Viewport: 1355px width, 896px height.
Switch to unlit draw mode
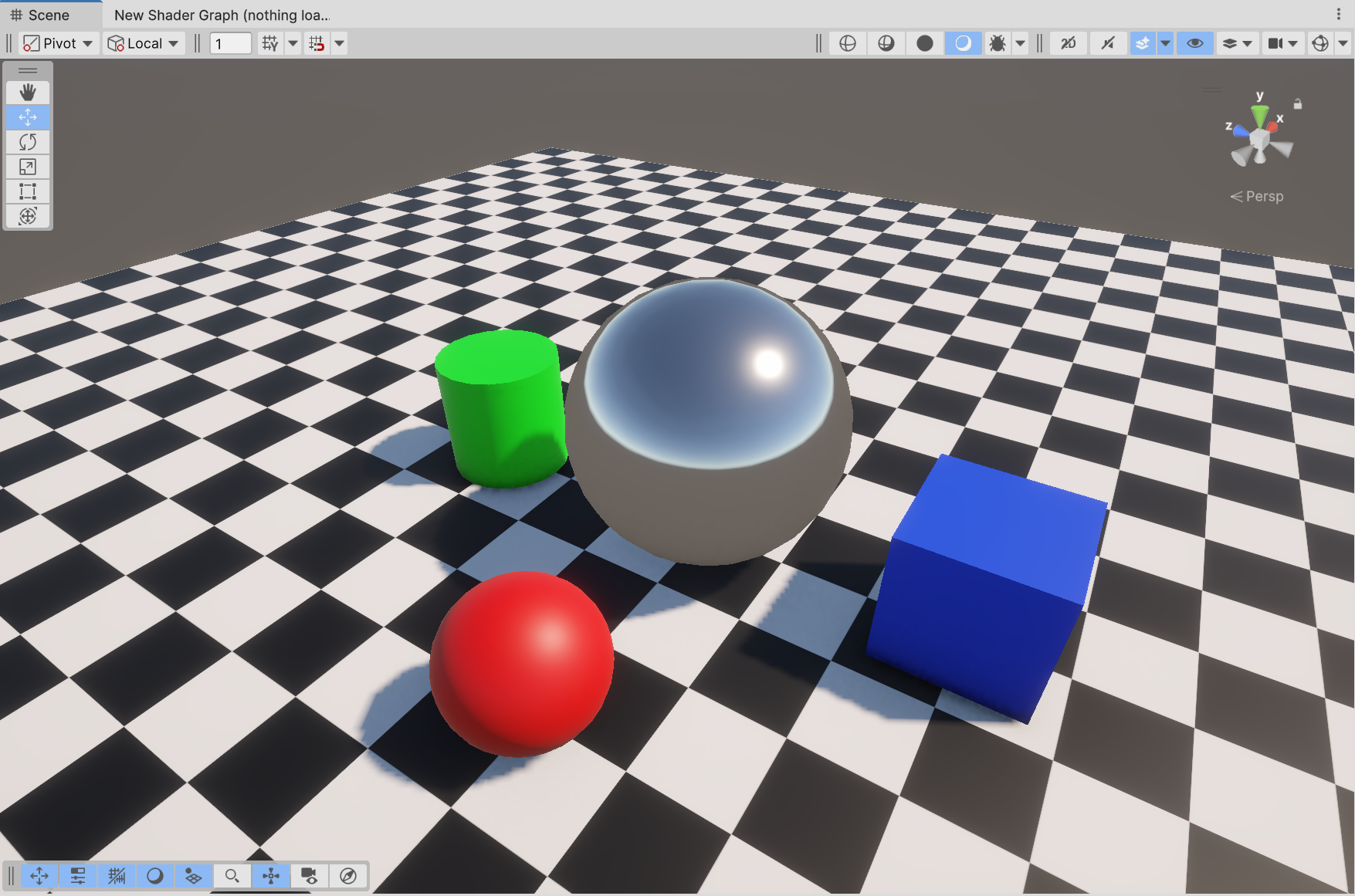pyautogui.click(x=925, y=43)
